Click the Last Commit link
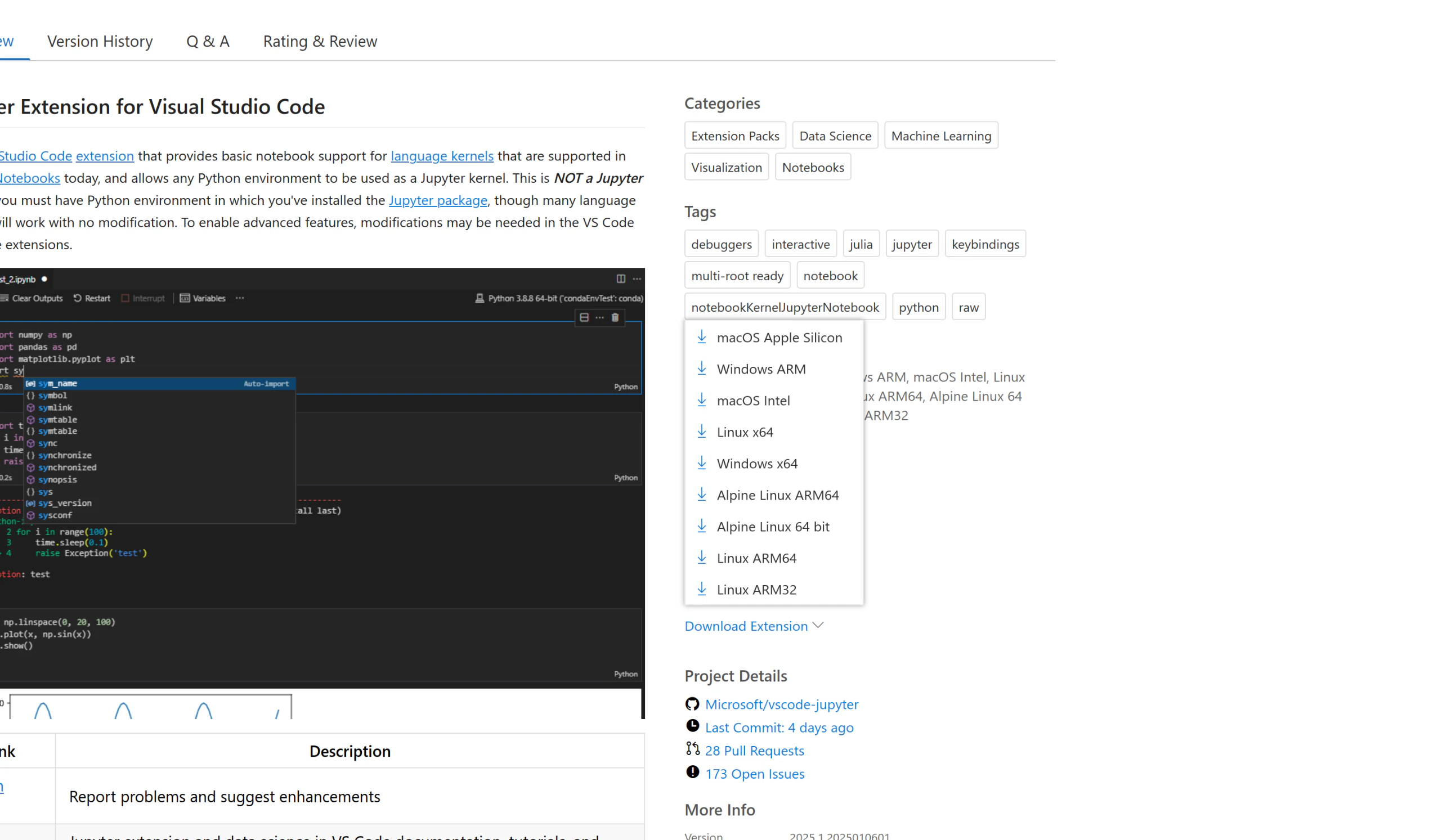 coord(778,727)
